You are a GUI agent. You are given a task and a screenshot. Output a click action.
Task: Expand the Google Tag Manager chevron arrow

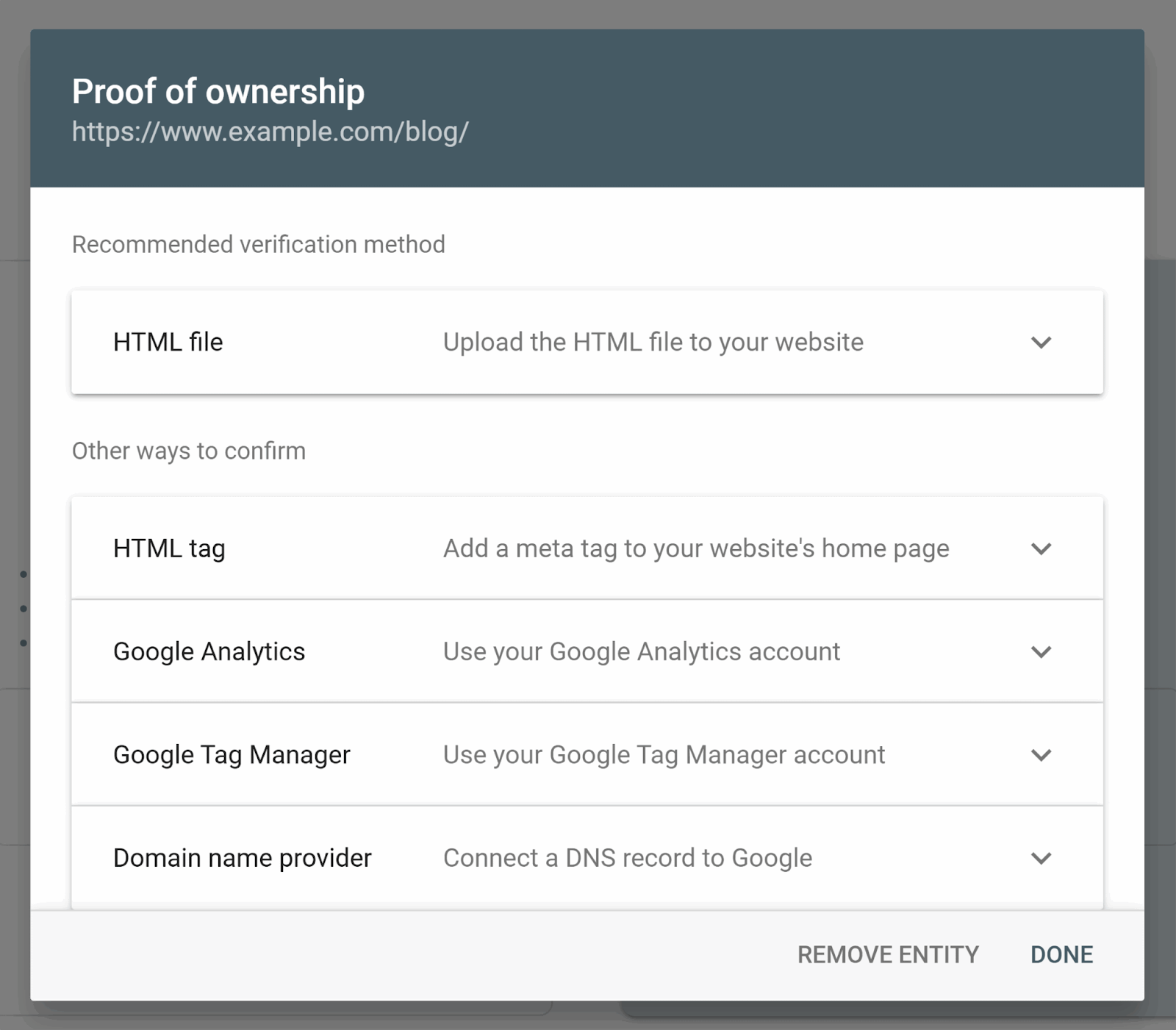[1041, 755]
